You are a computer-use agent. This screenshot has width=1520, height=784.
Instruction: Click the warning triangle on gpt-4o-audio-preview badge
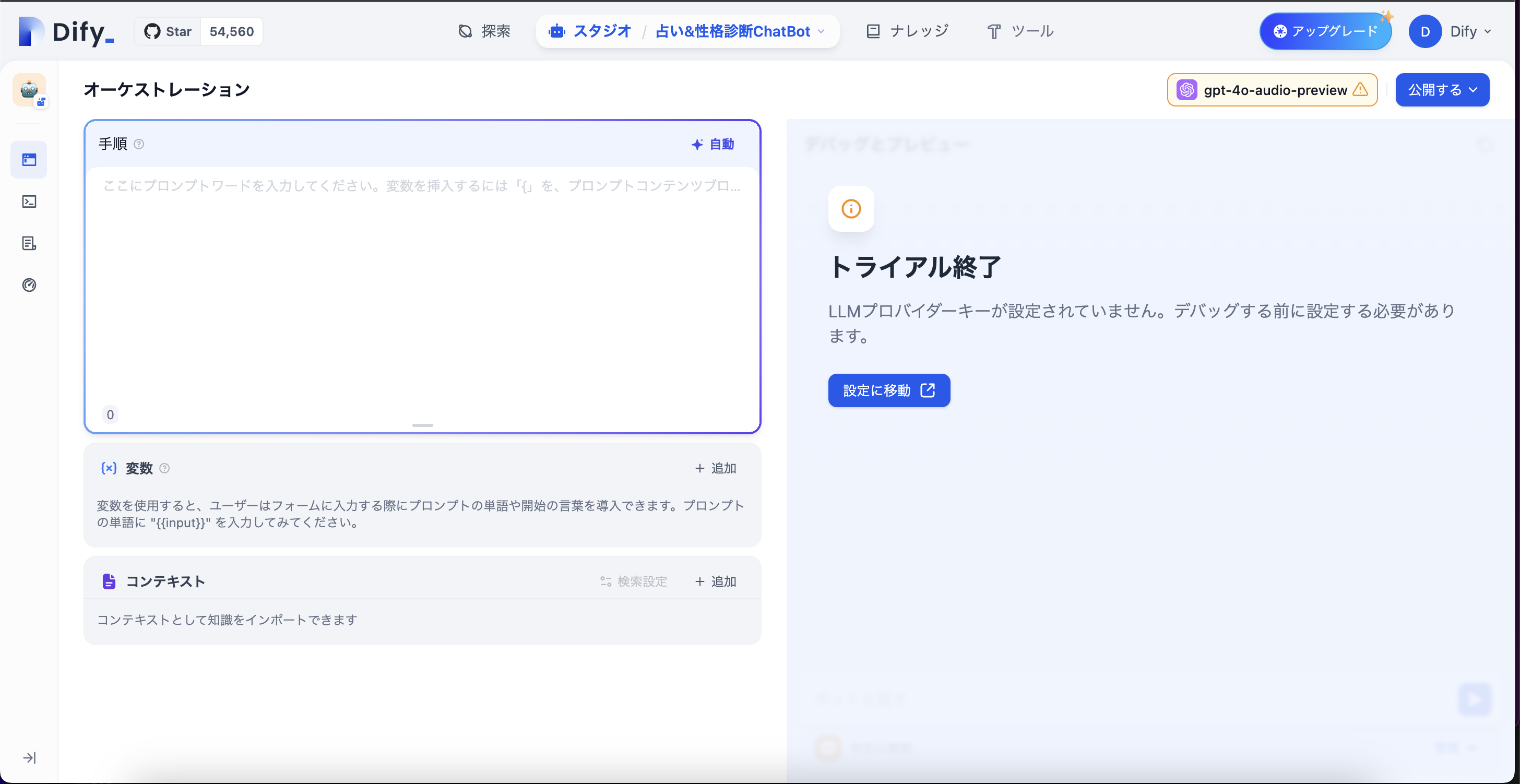pos(1361,90)
